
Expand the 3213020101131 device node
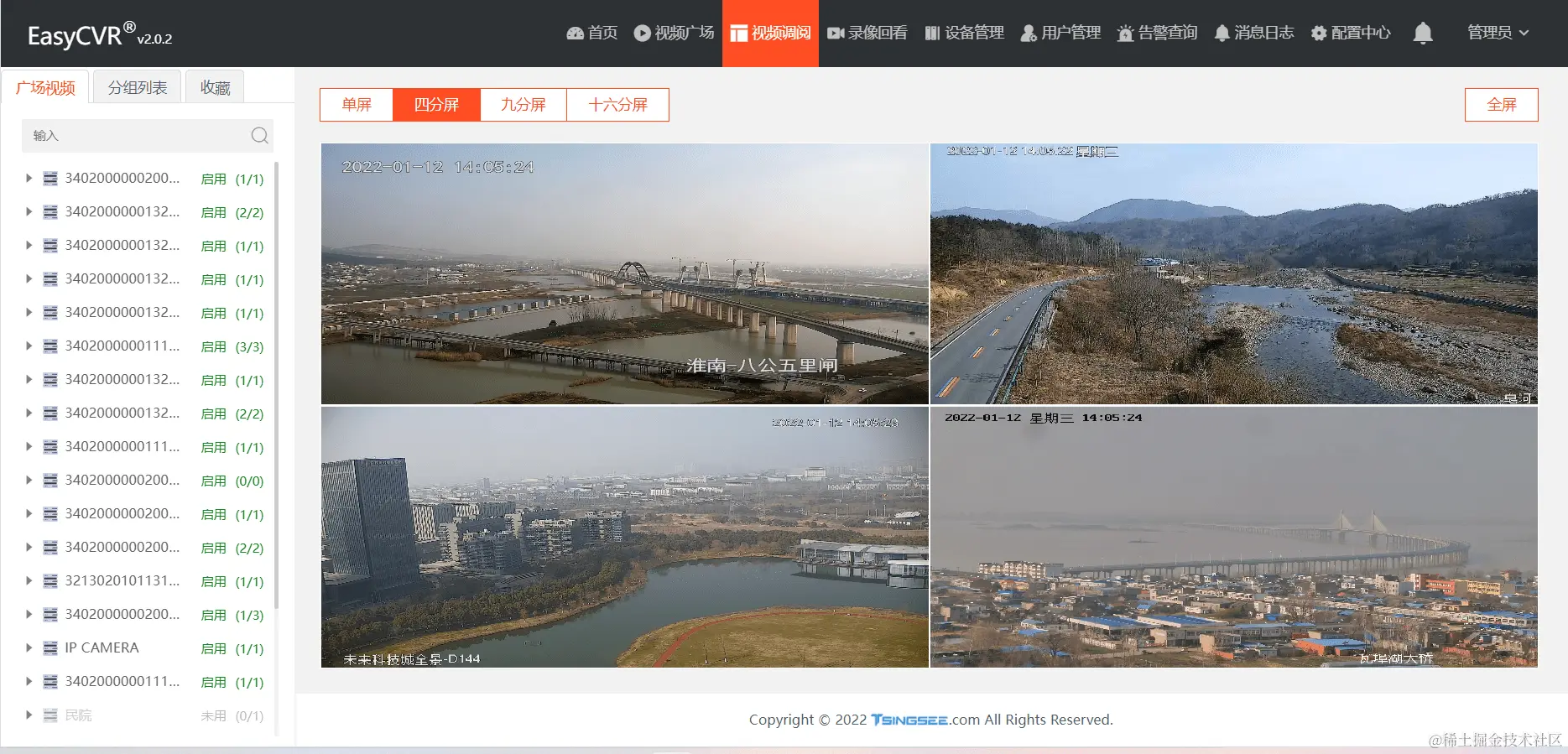click(29, 580)
